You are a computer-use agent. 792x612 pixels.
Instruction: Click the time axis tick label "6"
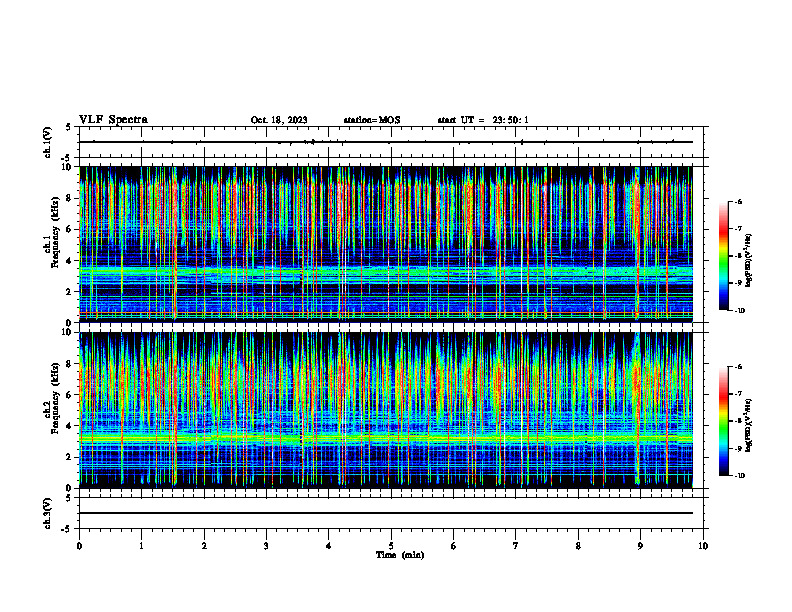[454, 546]
